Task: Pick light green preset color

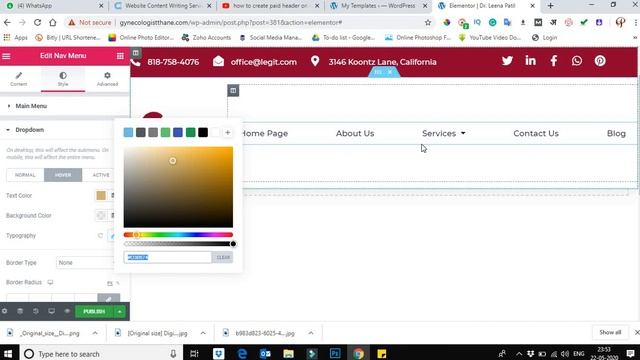Action: pos(165,132)
